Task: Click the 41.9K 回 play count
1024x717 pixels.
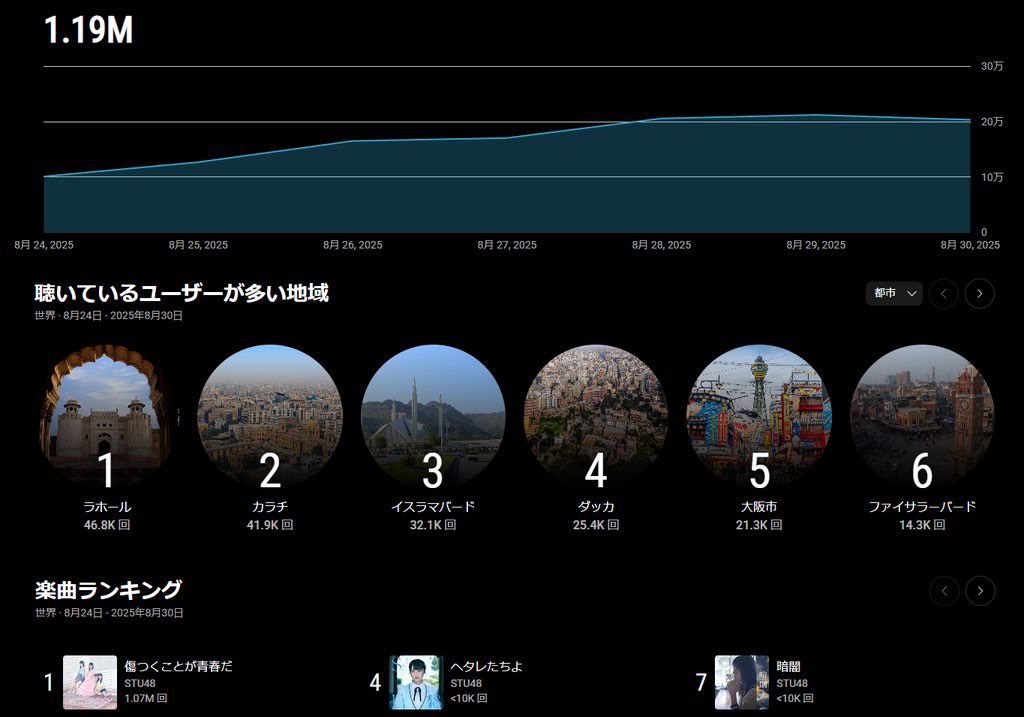Action: (x=270, y=524)
